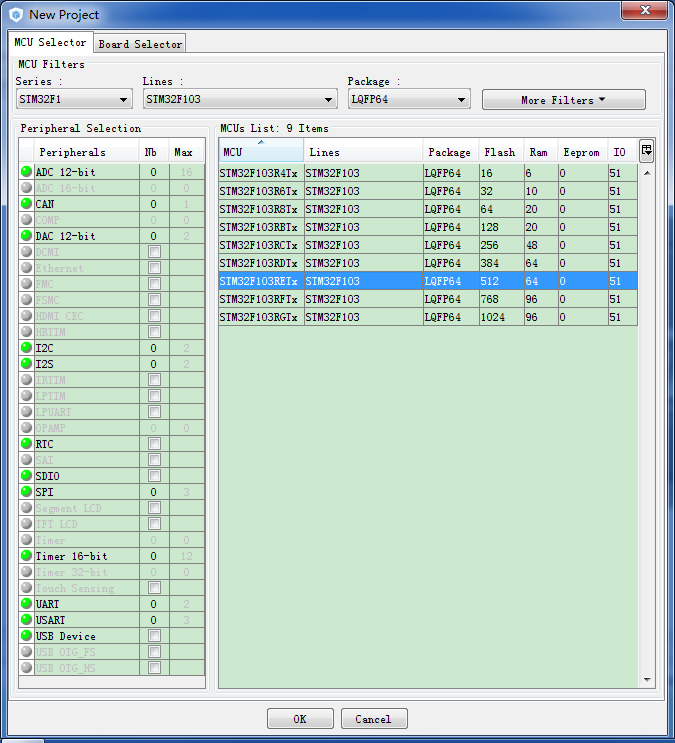Click the gray status dot beside Touch Sensing
This screenshot has width=675, height=743.
tap(27, 588)
